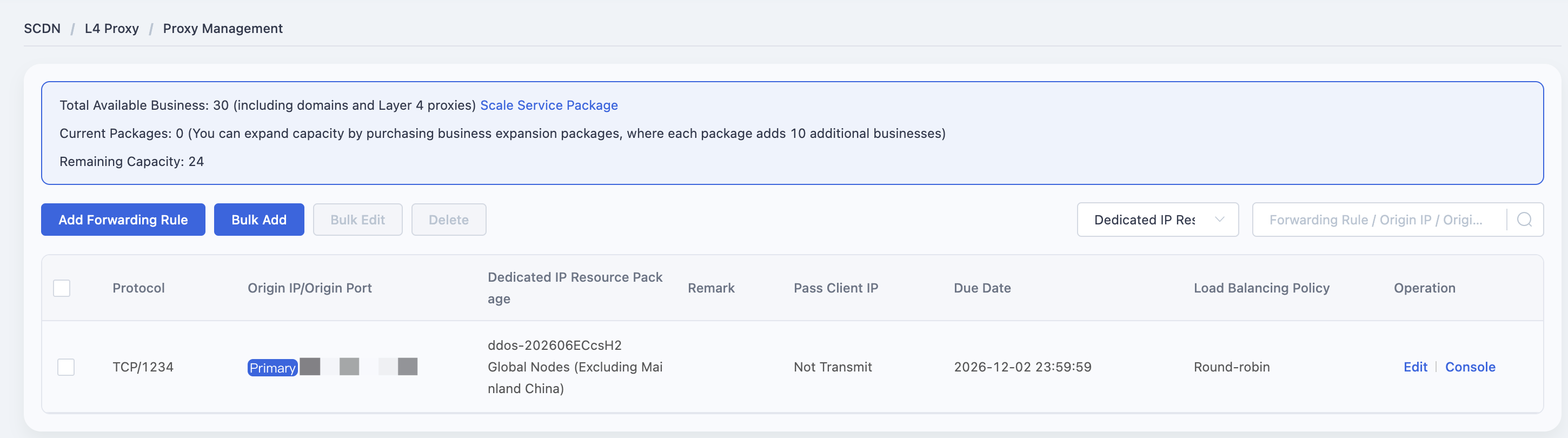The width and height of the screenshot is (1568, 438).
Task: Open the Dedicated IP Resource dropdown
Action: pyautogui.click(x=1157, y=220)
